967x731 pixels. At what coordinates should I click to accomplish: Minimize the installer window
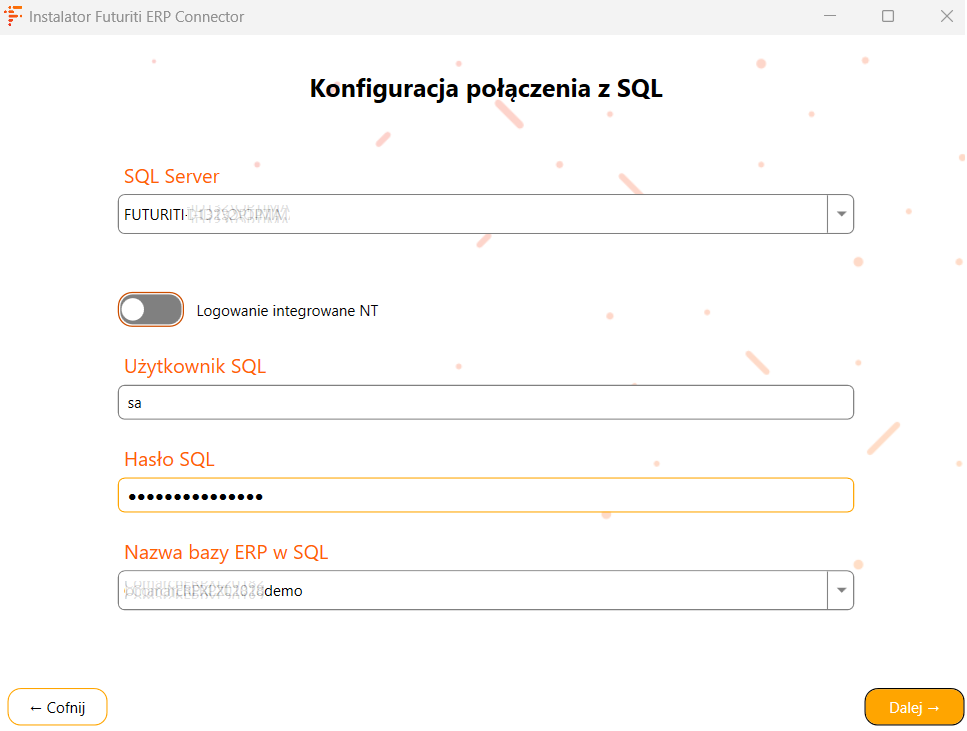coord(830,16)
